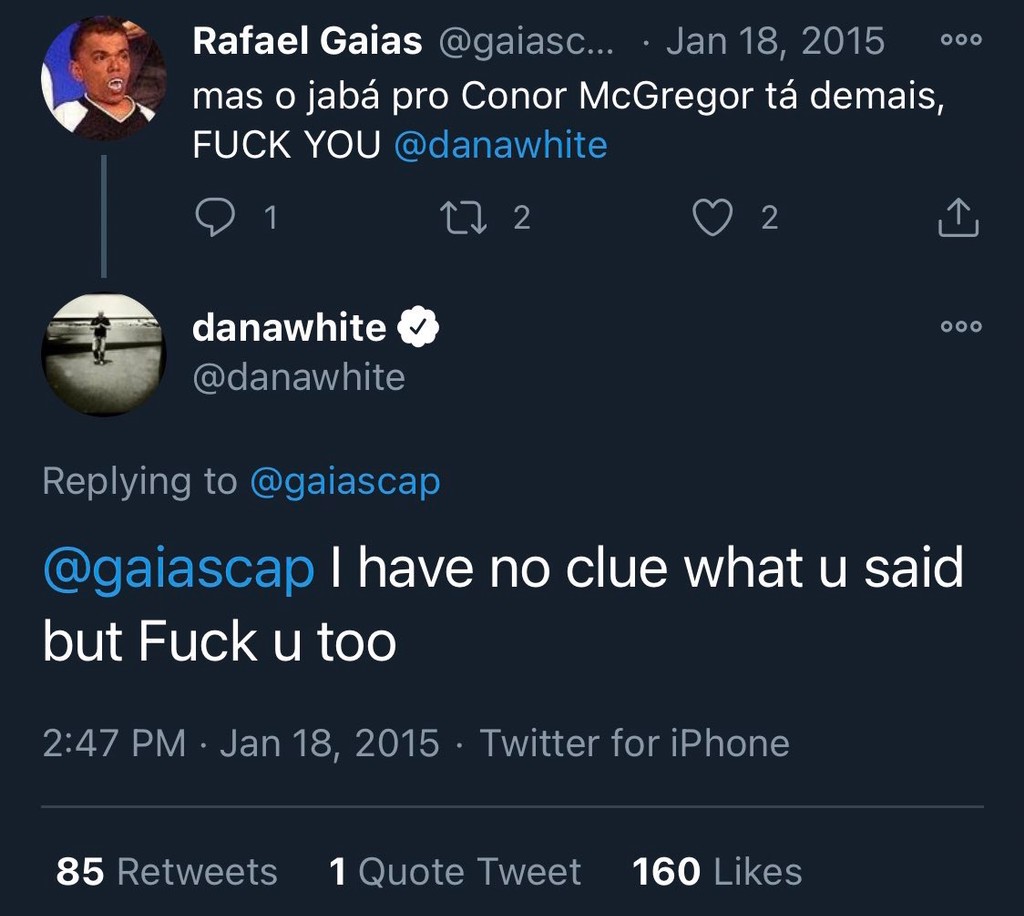Open the more options dots on Rafael's tweet

[961, 41]
